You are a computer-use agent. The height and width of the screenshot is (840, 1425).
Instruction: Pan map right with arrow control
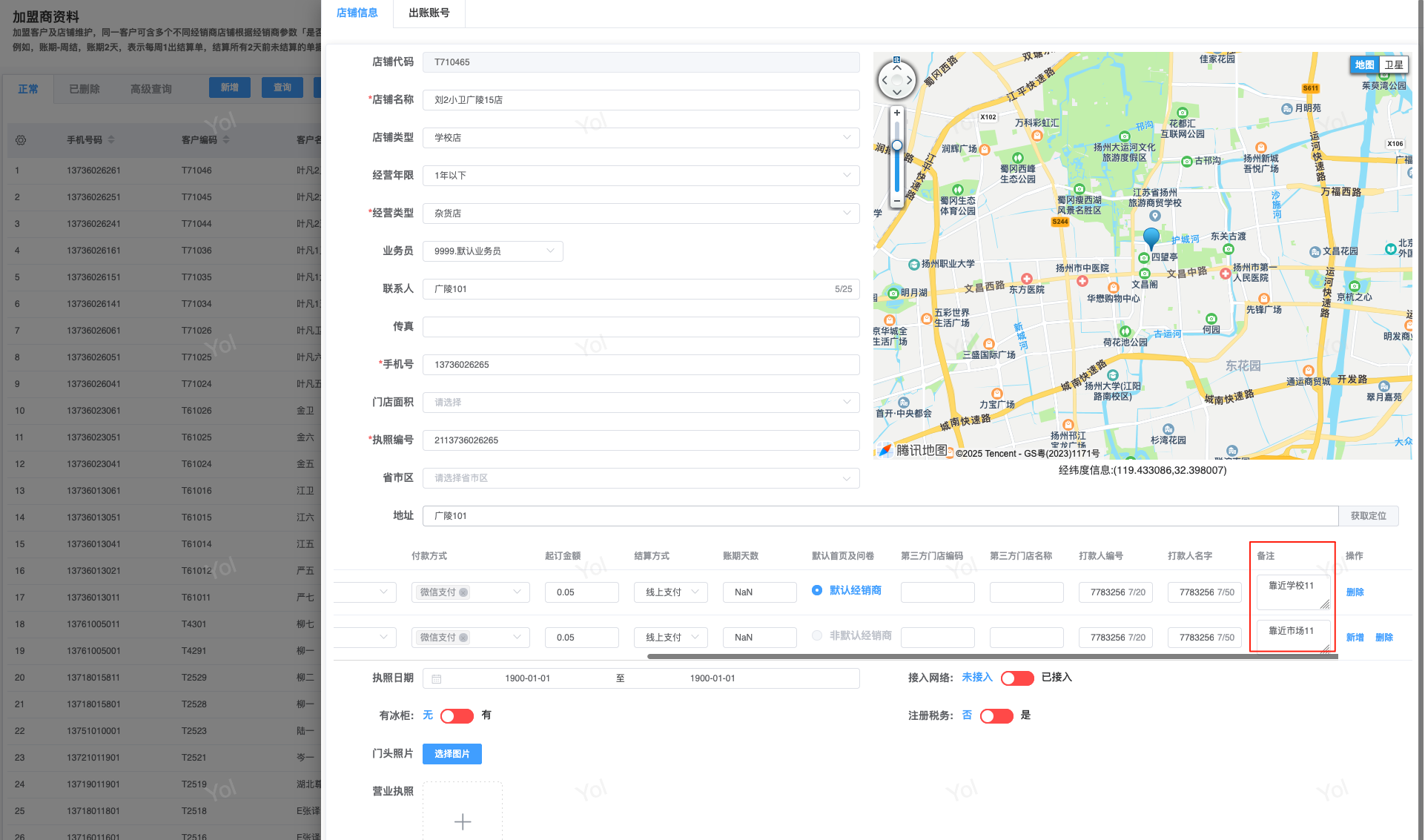pos(910,80)
